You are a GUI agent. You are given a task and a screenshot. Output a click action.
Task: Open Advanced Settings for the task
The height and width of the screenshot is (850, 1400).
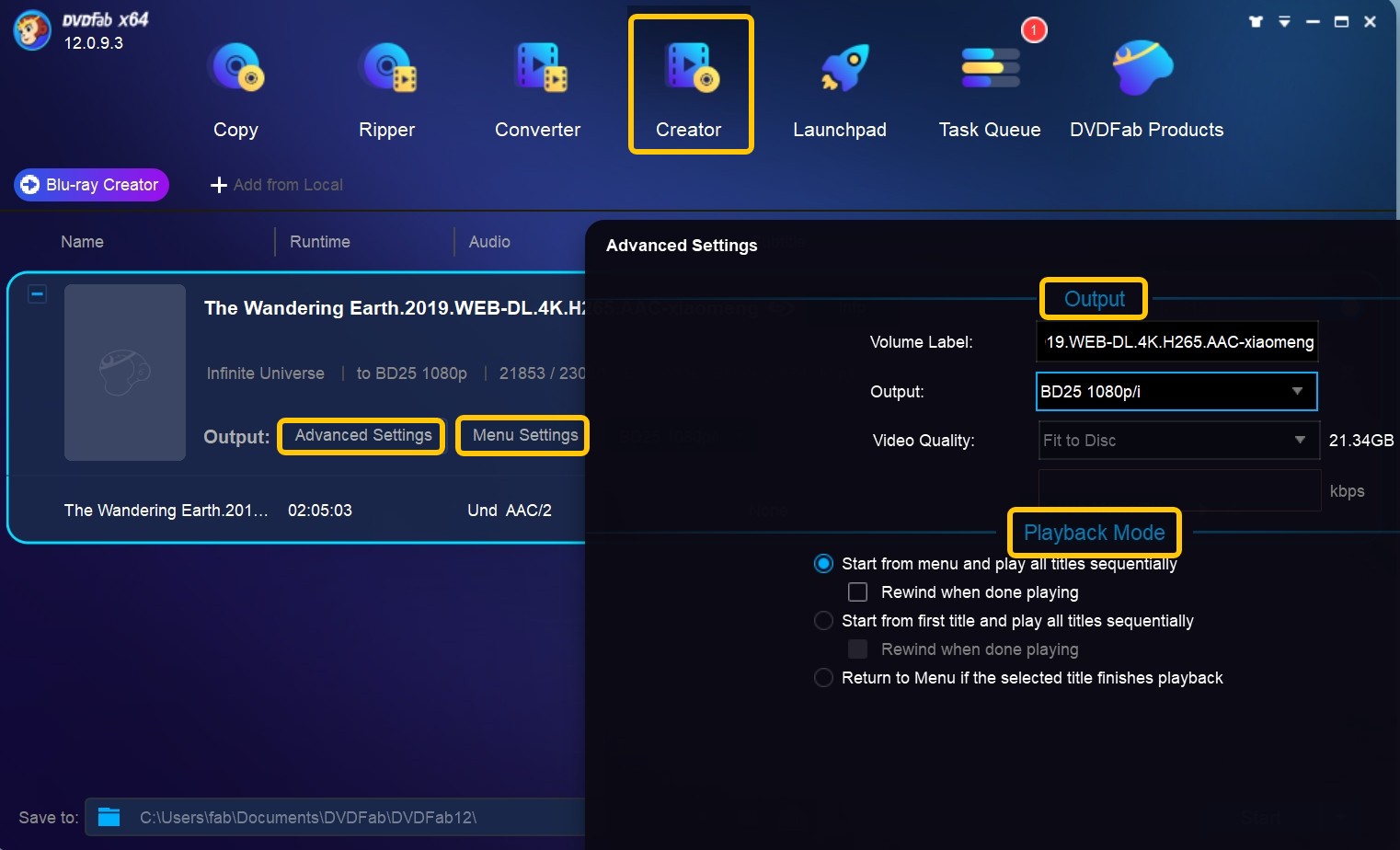(x=362, y=435)
